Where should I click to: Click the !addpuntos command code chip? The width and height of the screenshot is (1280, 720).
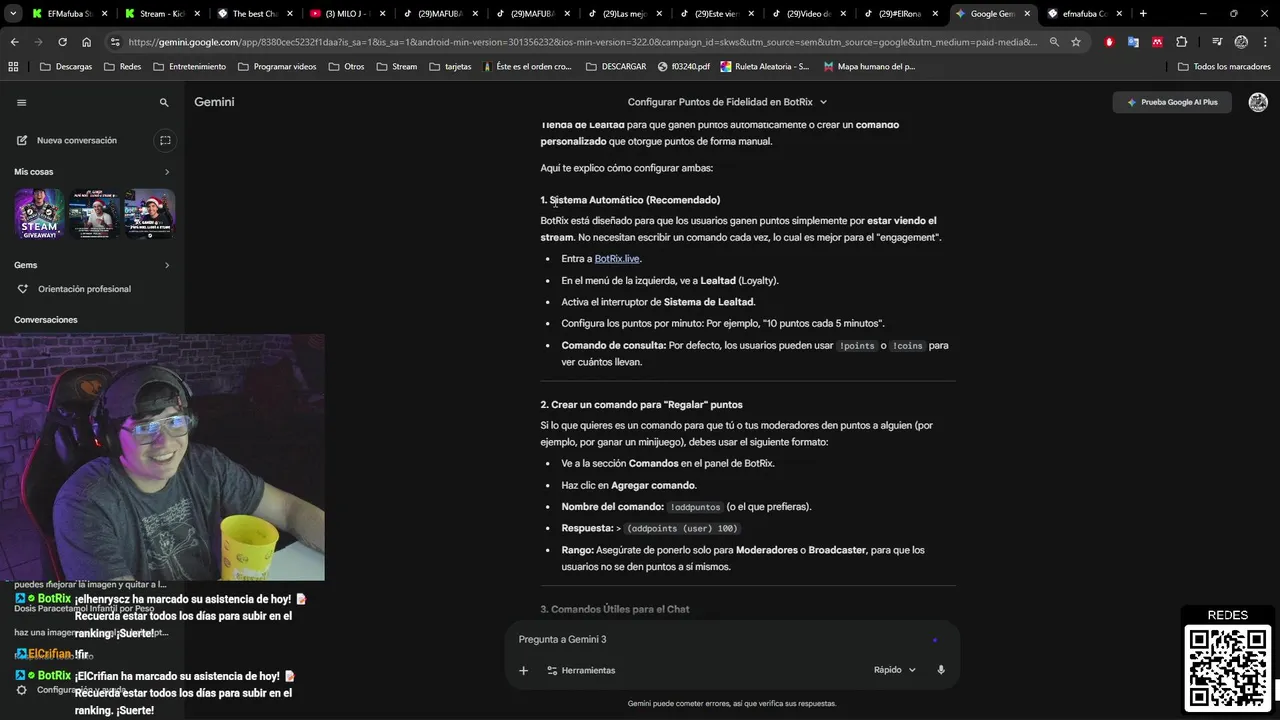coord(694,507)
